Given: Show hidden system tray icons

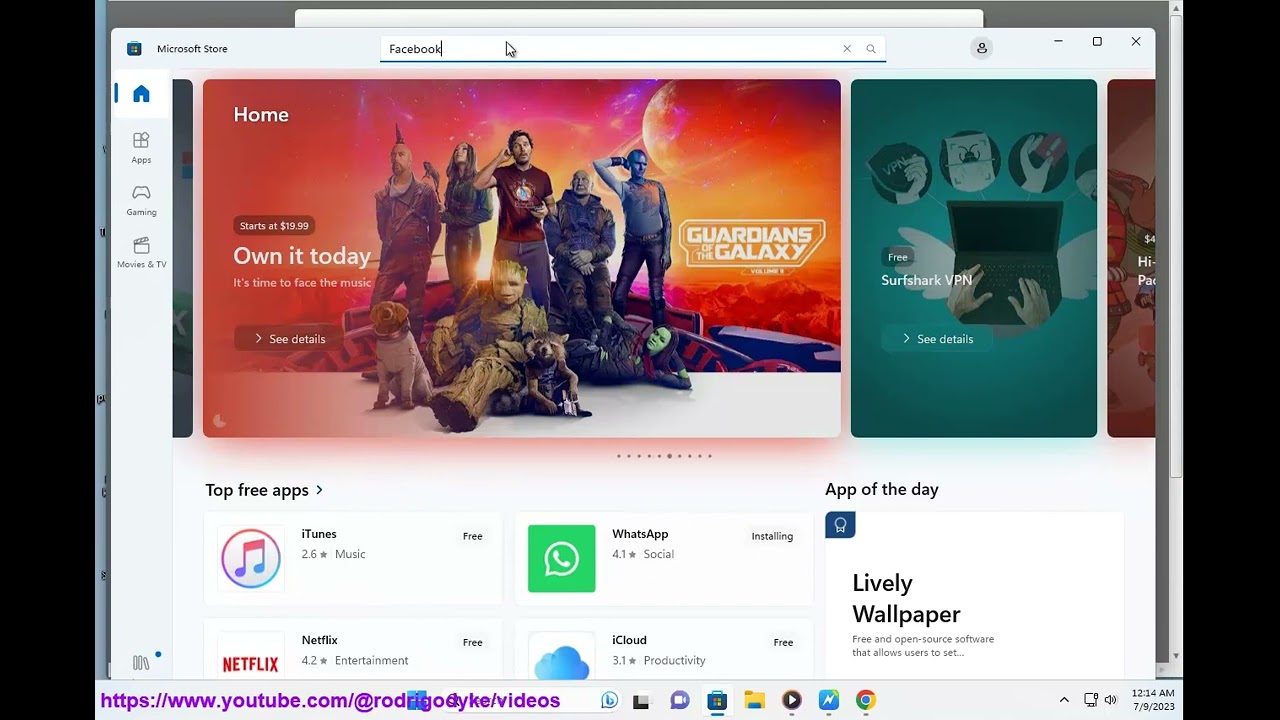Looking at the screenshot, I should coord(1064,700).
